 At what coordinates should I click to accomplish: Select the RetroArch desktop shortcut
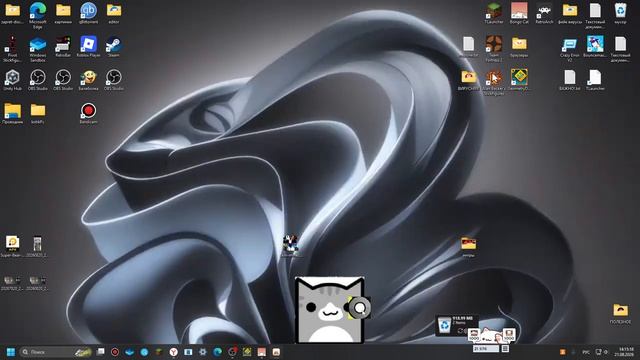pos(544,13)
